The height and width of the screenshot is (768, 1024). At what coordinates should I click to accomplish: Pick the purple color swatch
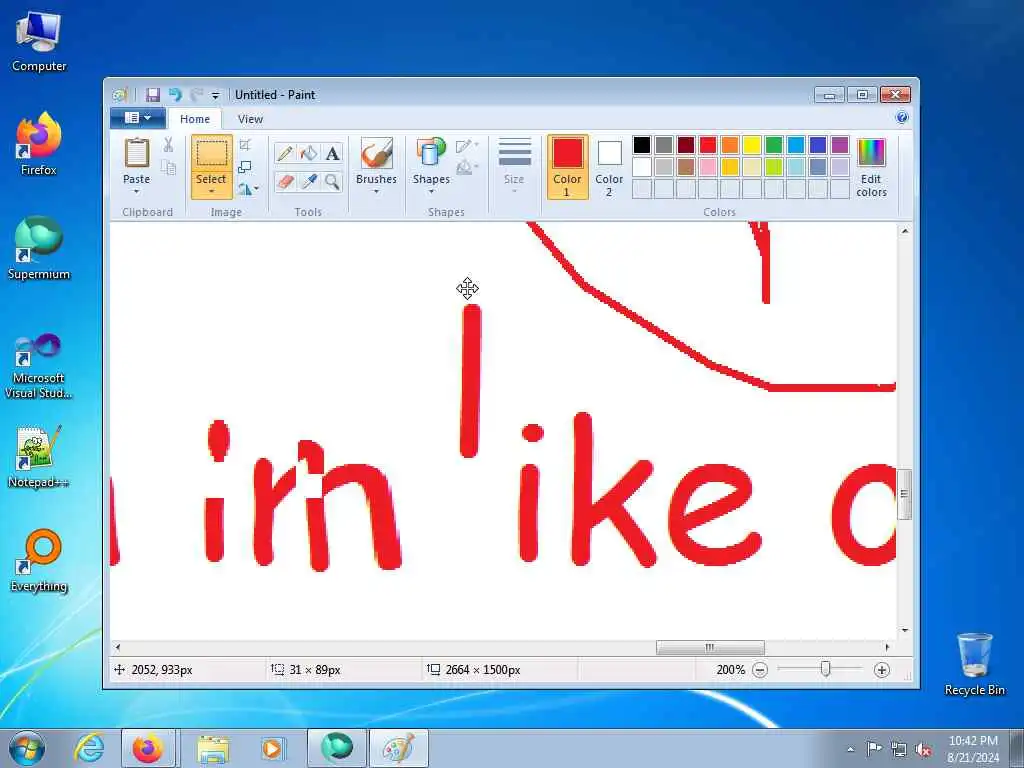[840, 144]
